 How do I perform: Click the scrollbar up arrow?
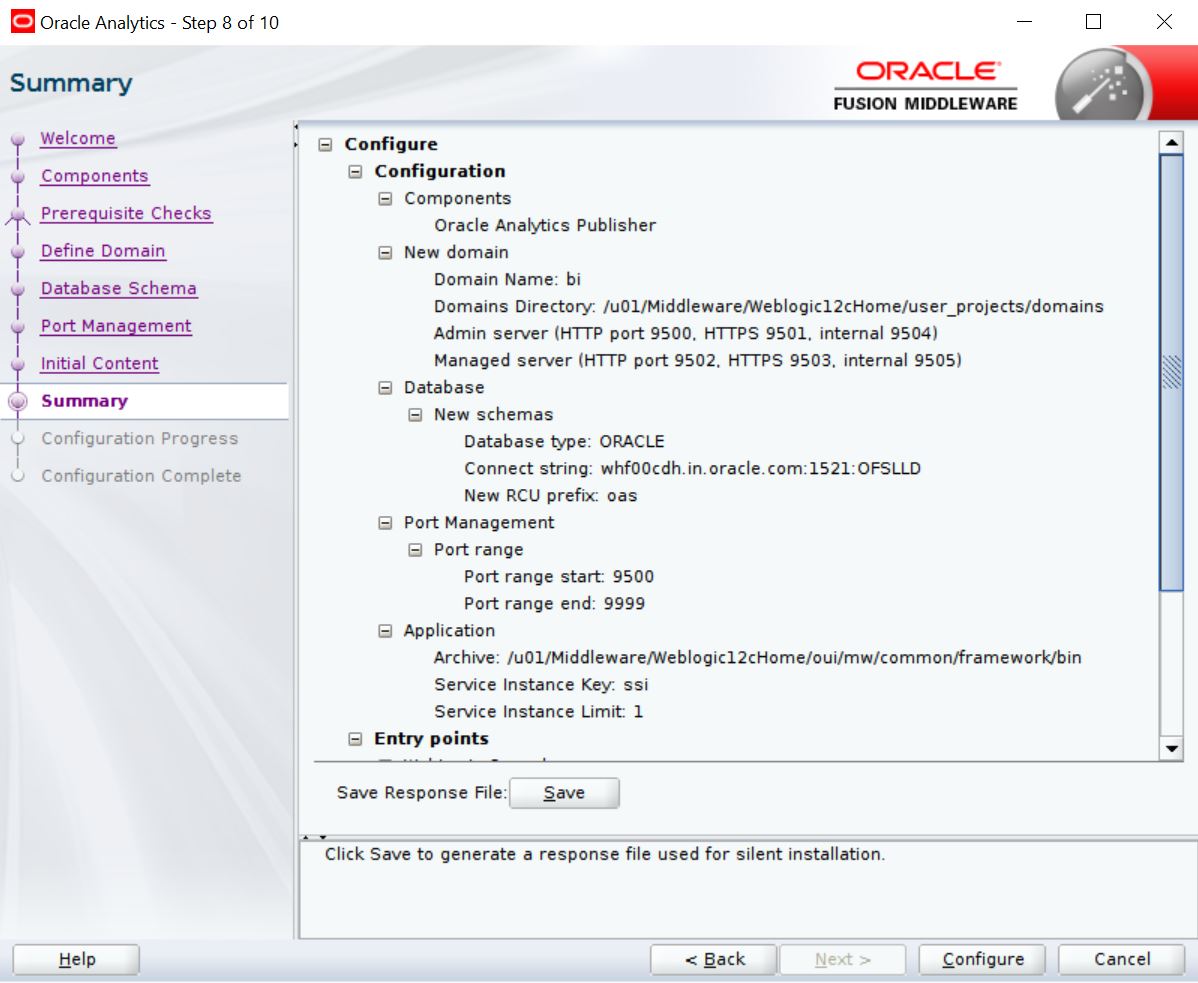(x=1171, y=142)
